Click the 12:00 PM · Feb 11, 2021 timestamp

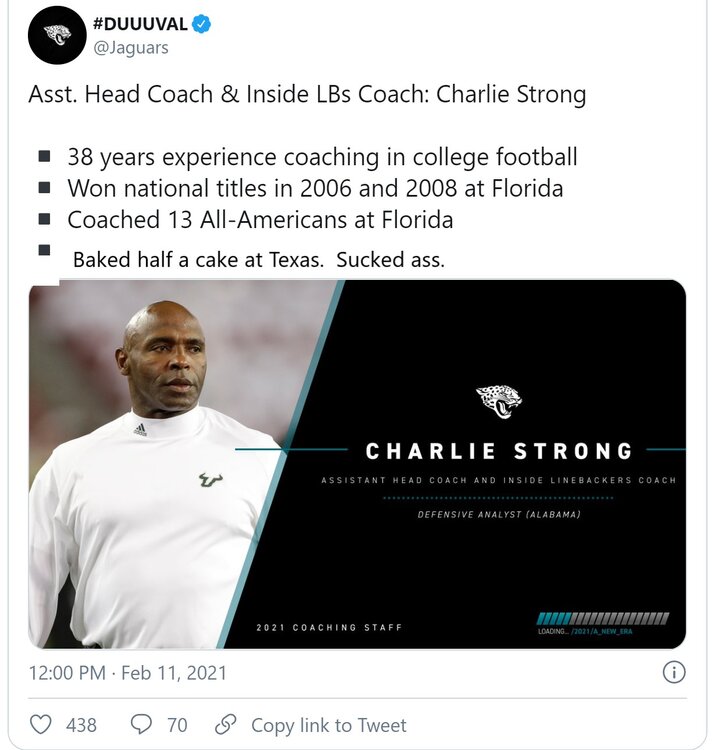[127, 673]
